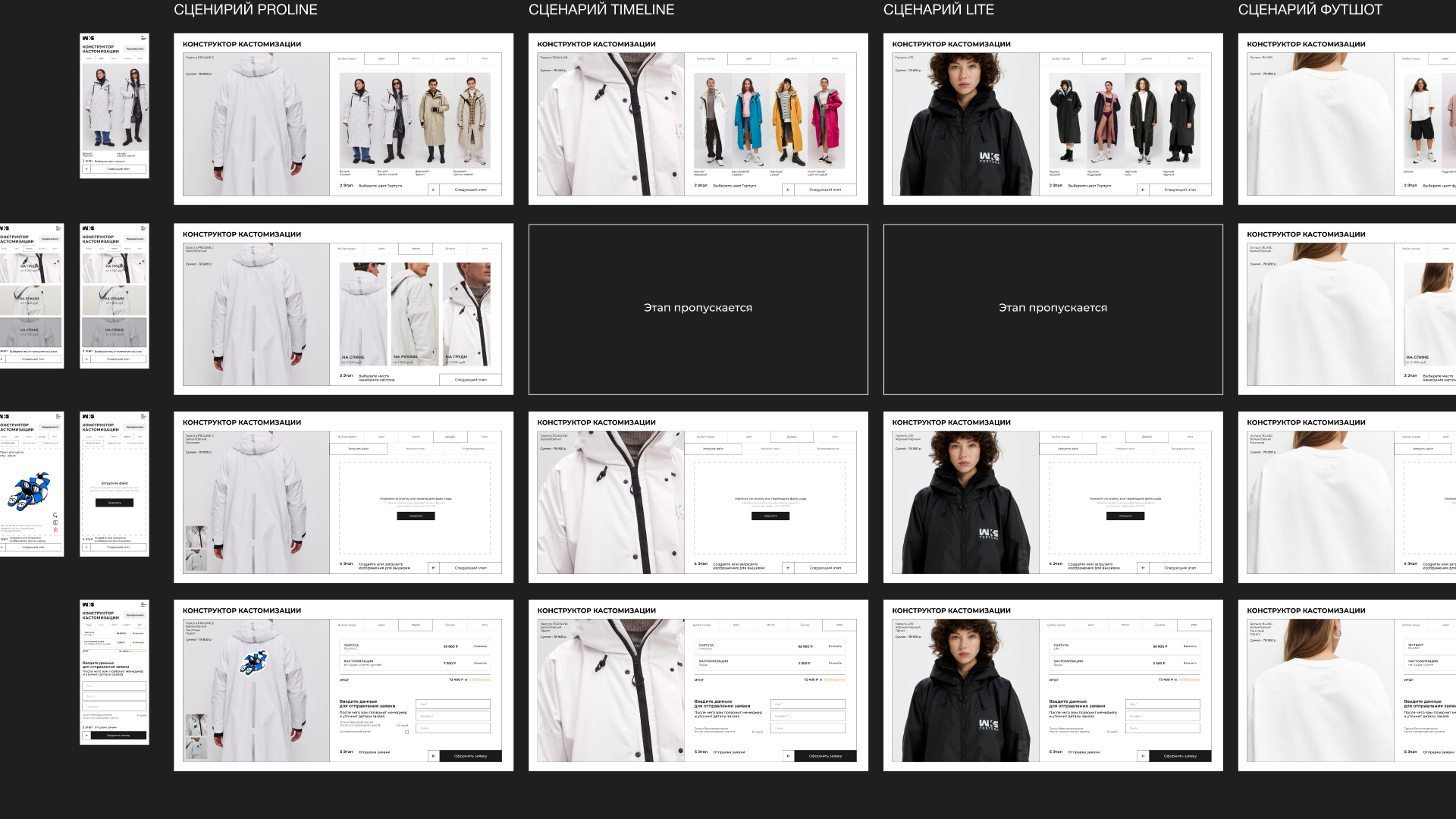Click back arrow in TIMELINE order-step frame

coord(788,755)
